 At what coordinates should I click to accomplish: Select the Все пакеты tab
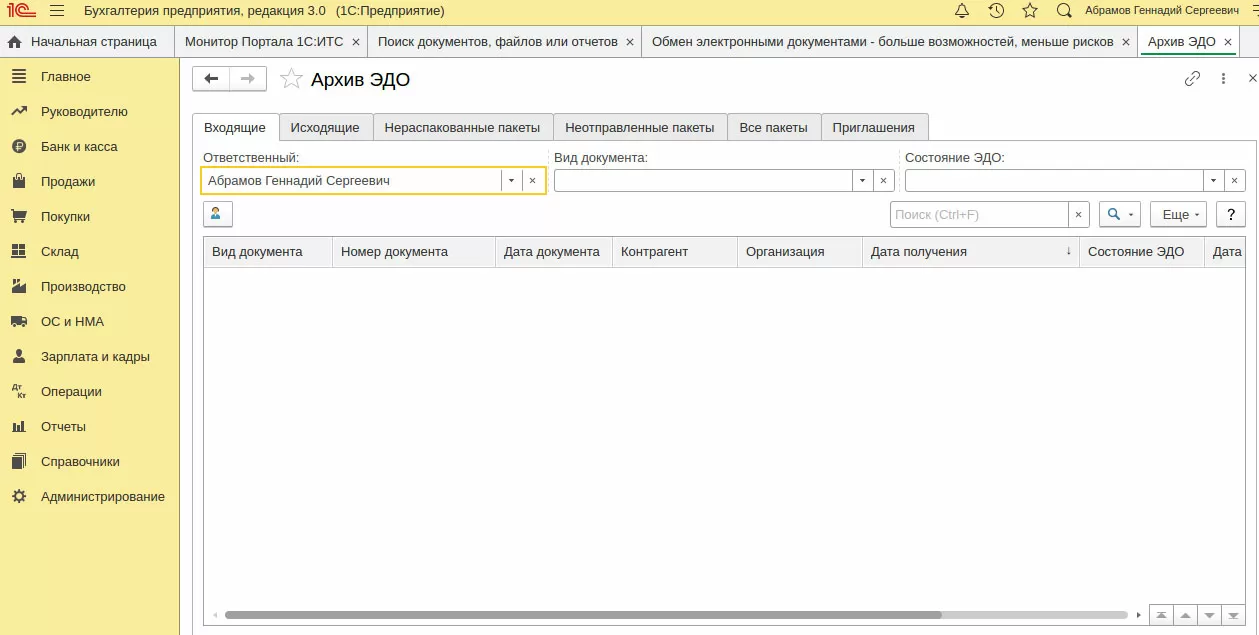click(x=774, y=128)
